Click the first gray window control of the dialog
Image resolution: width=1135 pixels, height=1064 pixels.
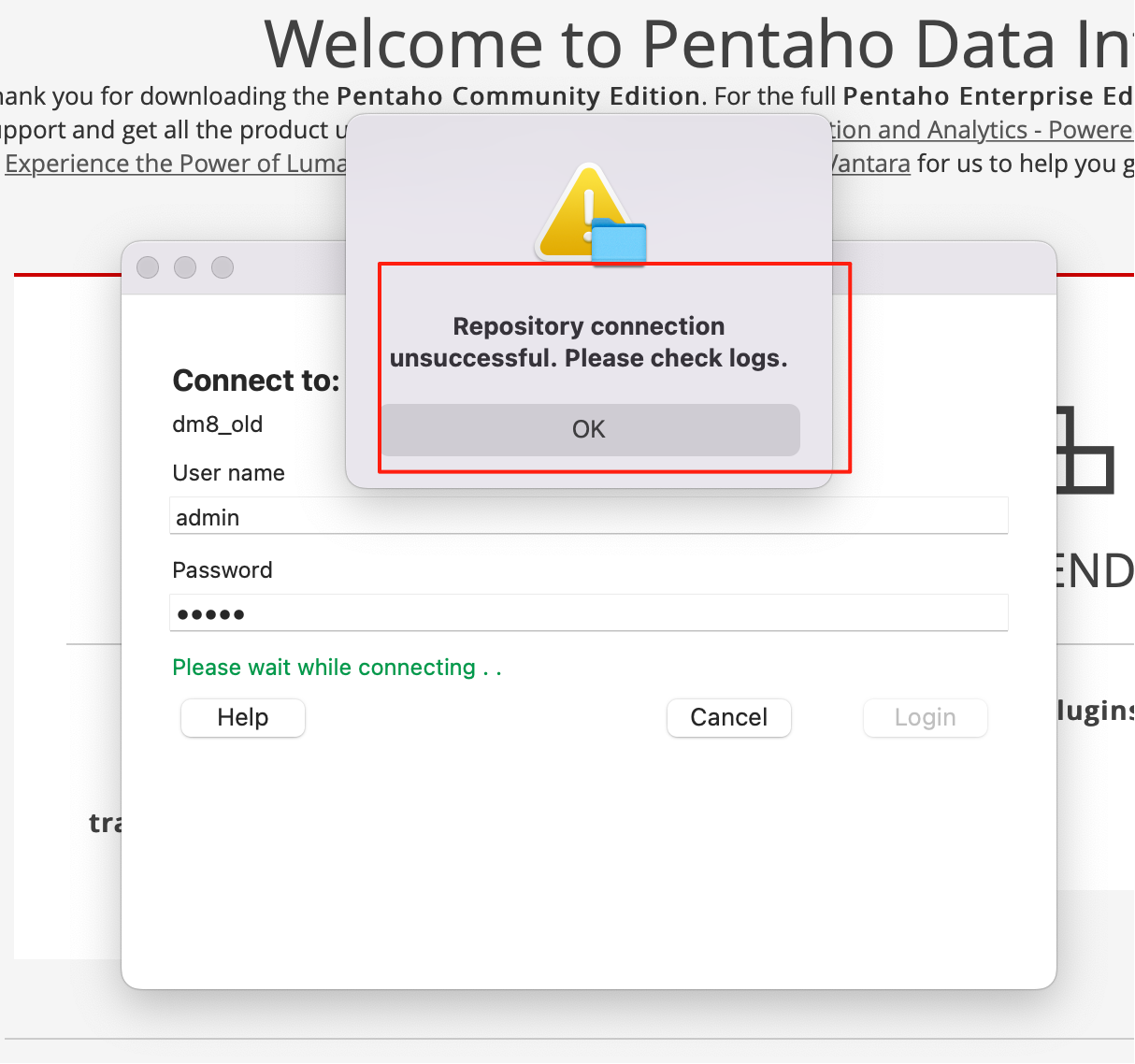coord(148,267)
